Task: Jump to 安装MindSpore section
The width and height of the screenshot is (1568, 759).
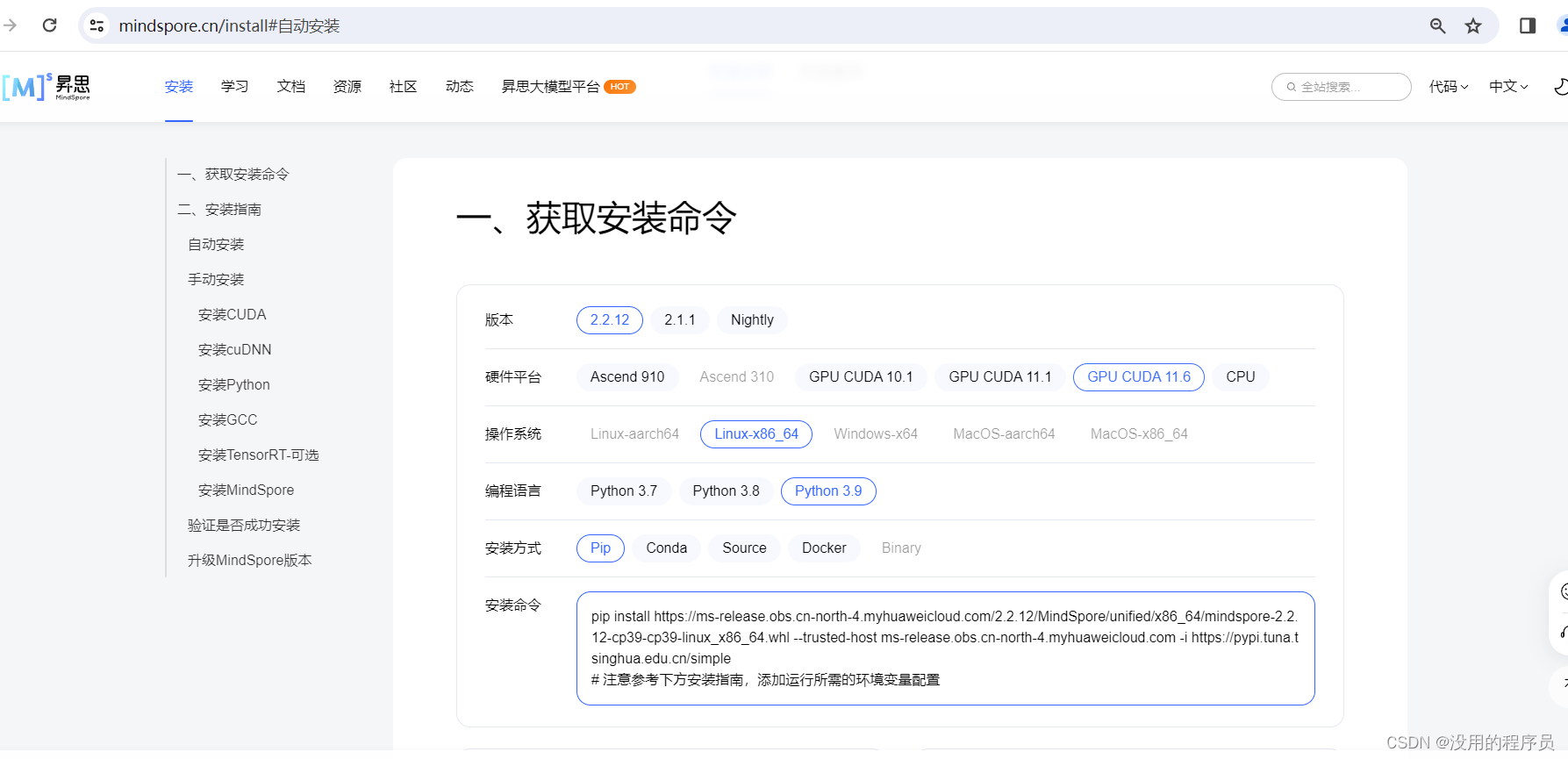Action: point(247,490)
